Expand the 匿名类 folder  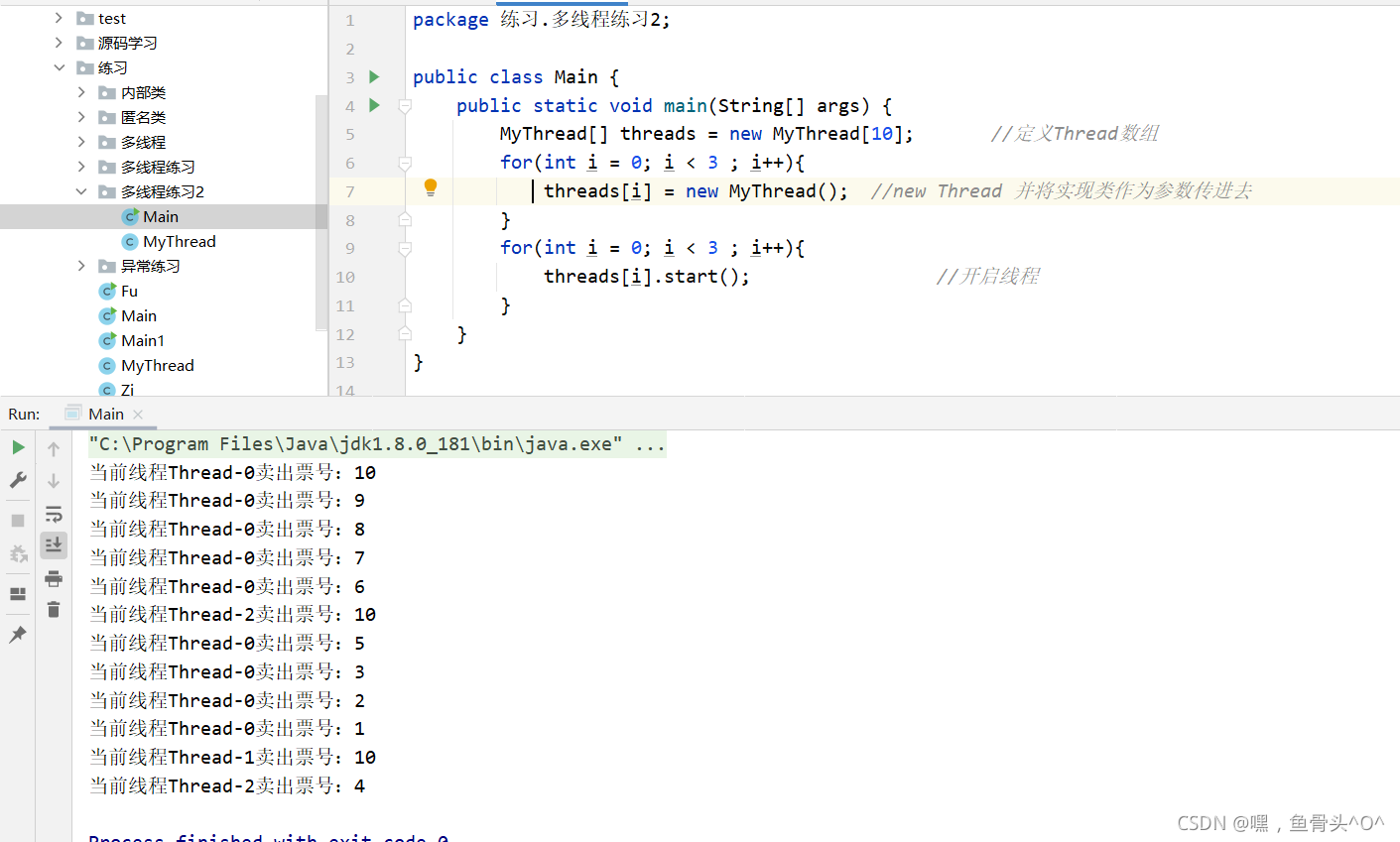tap(81, 117)
